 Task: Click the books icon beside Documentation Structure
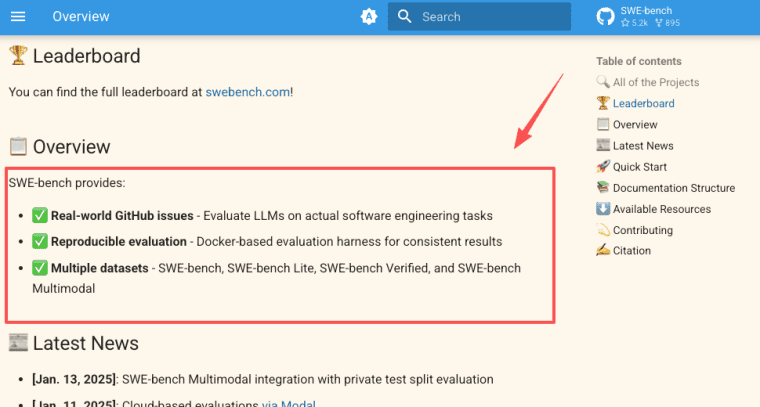pos(603,188)
